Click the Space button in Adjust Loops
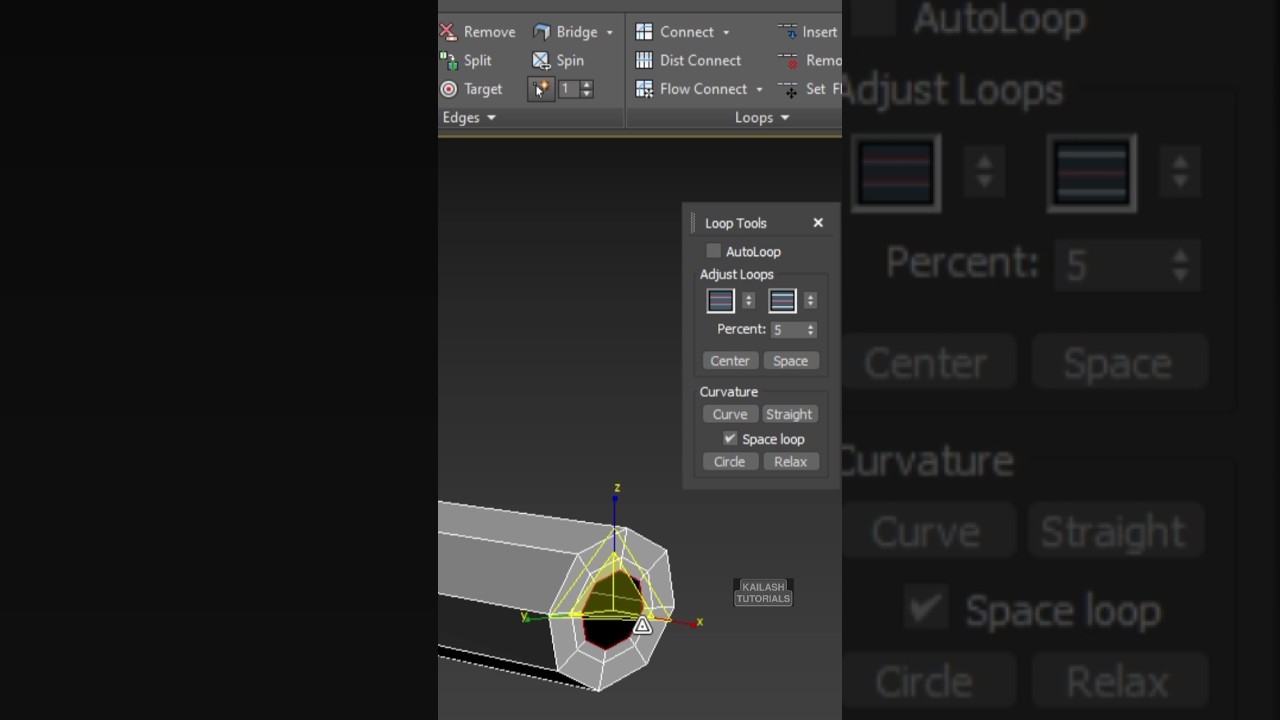 pyautogui.click(x=790, y=361)
